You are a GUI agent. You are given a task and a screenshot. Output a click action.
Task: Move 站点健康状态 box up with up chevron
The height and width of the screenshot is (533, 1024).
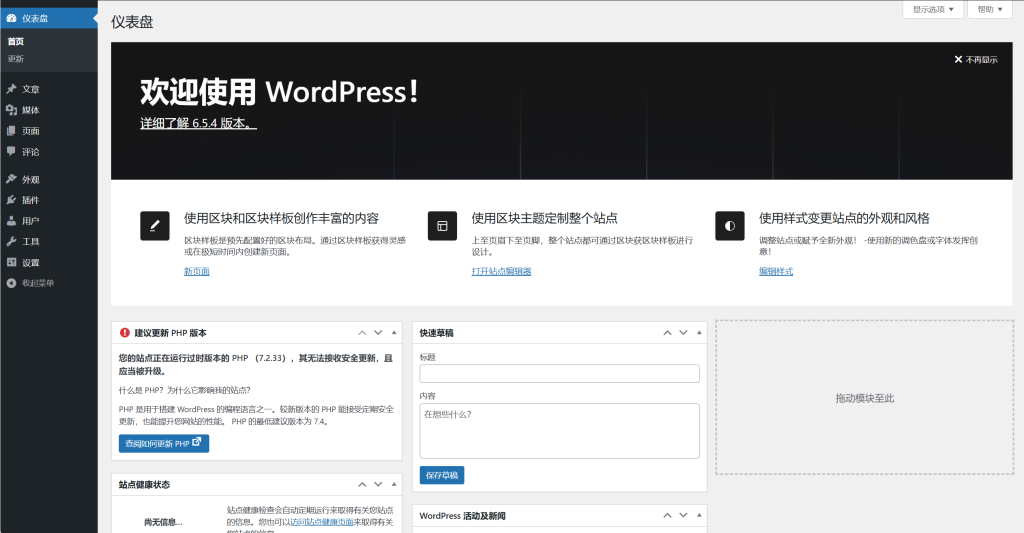click(362, 484)
